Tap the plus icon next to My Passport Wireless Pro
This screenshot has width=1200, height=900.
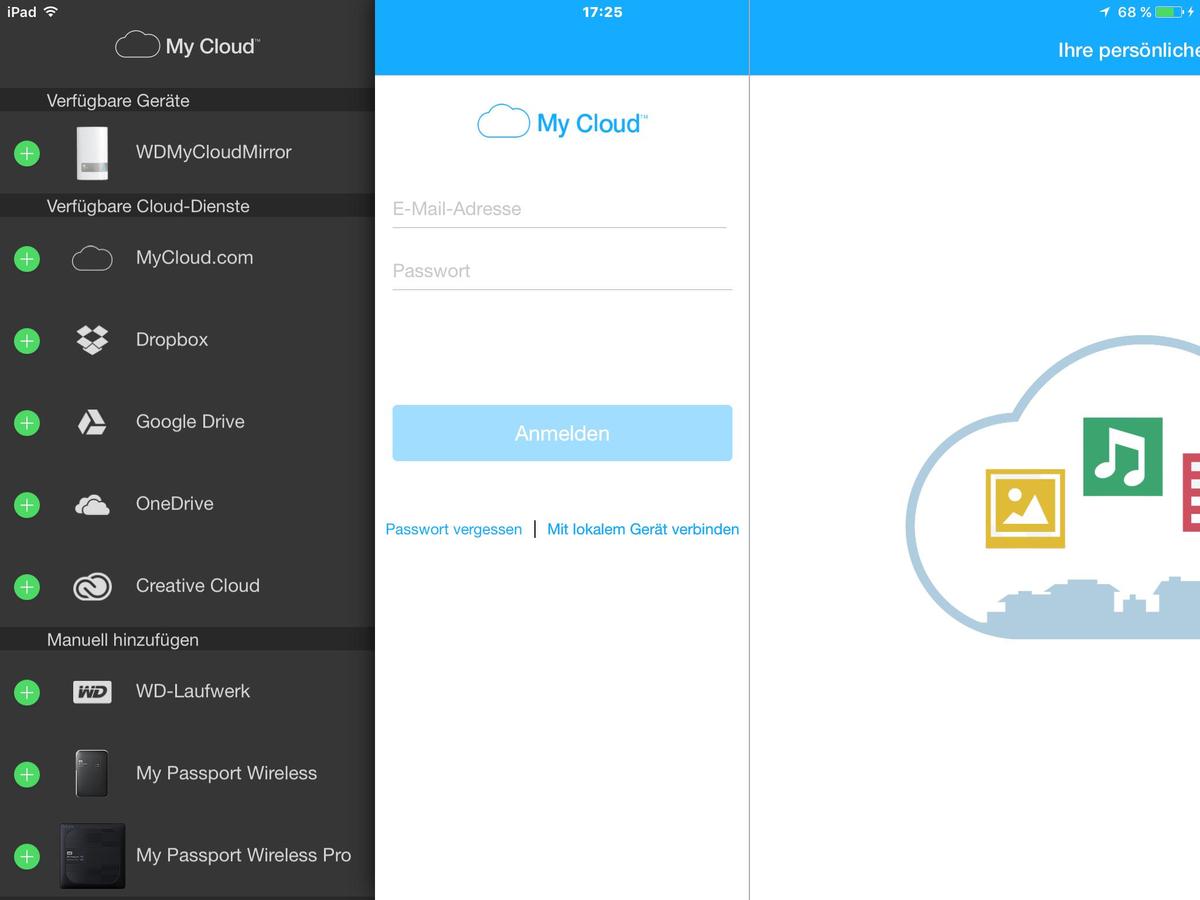(x=27, y=856)
